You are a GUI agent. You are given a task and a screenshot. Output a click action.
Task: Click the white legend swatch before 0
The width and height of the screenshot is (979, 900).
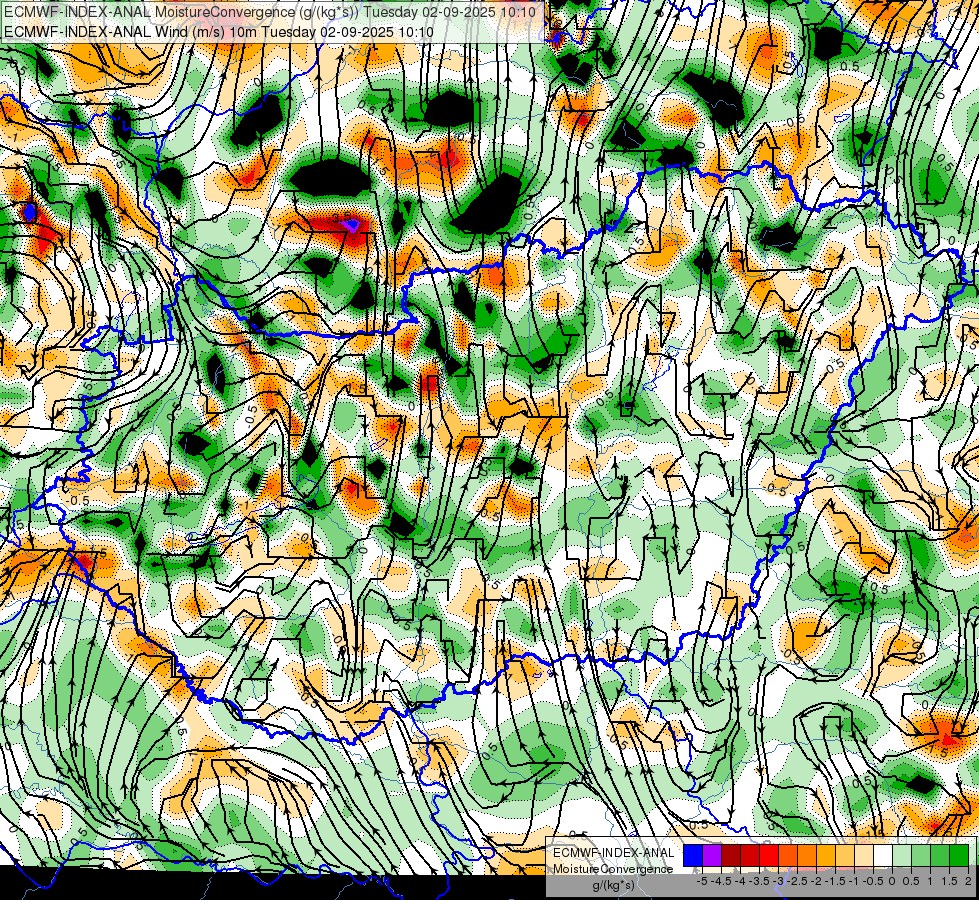tap(883, 855)
